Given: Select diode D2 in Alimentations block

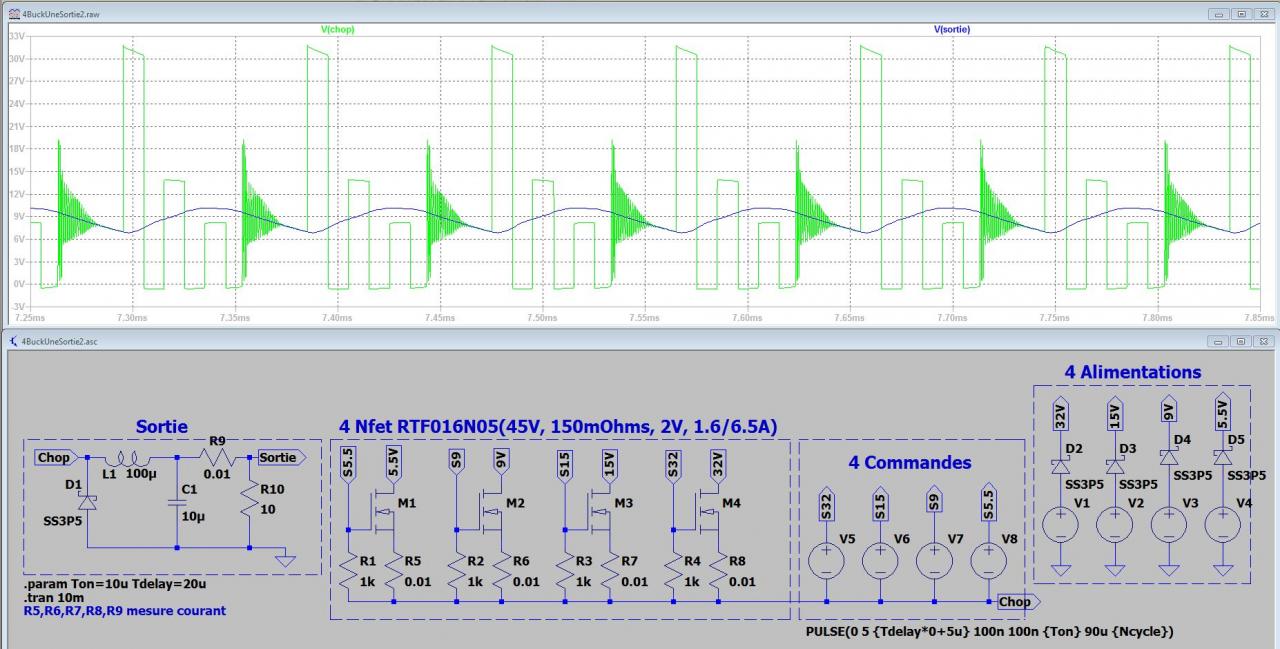Looking at the screenshot, I should (x=1059, y=465).
